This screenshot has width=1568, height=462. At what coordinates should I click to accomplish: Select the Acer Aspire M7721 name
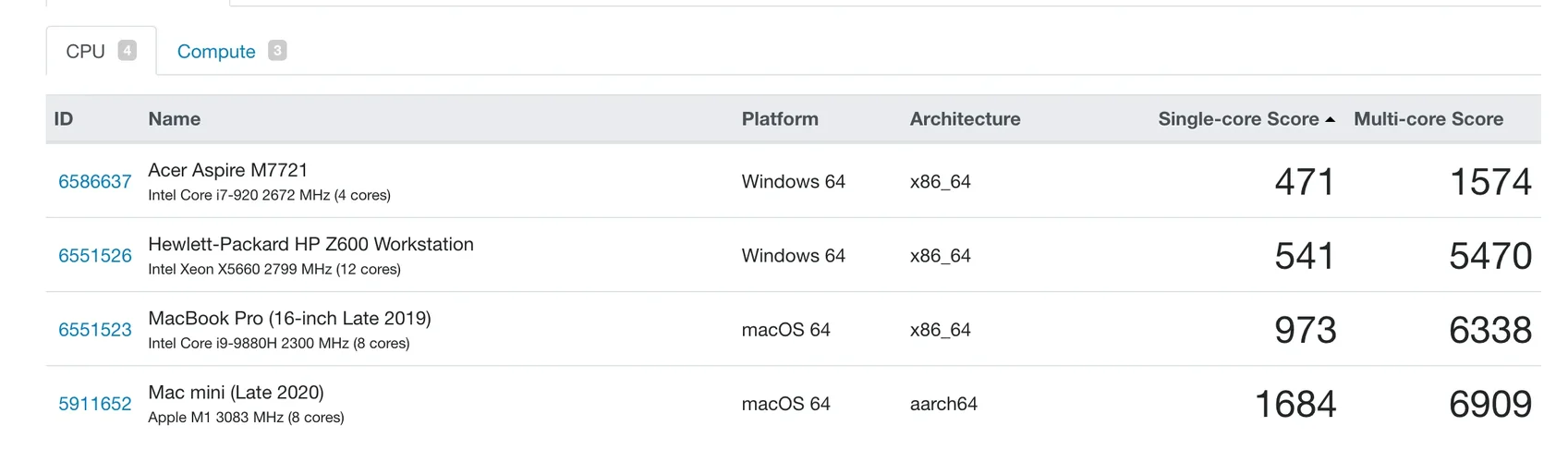pos(228,170)
